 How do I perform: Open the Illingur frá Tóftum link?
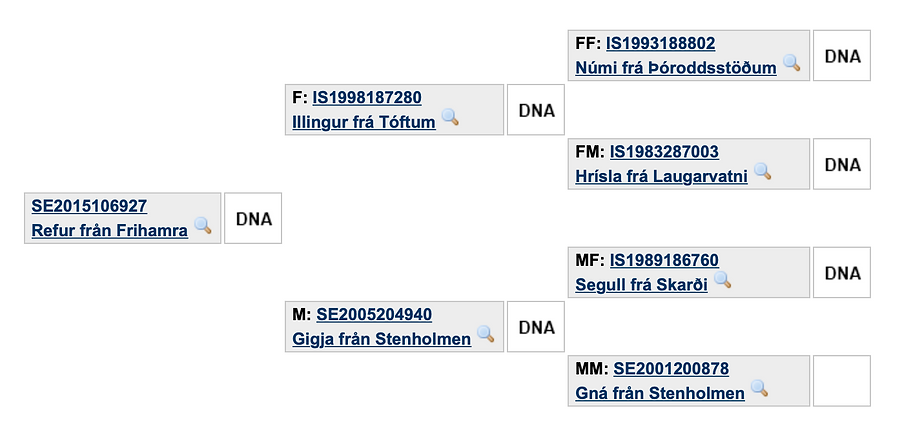pyautogui.click(x=364, y=122)
